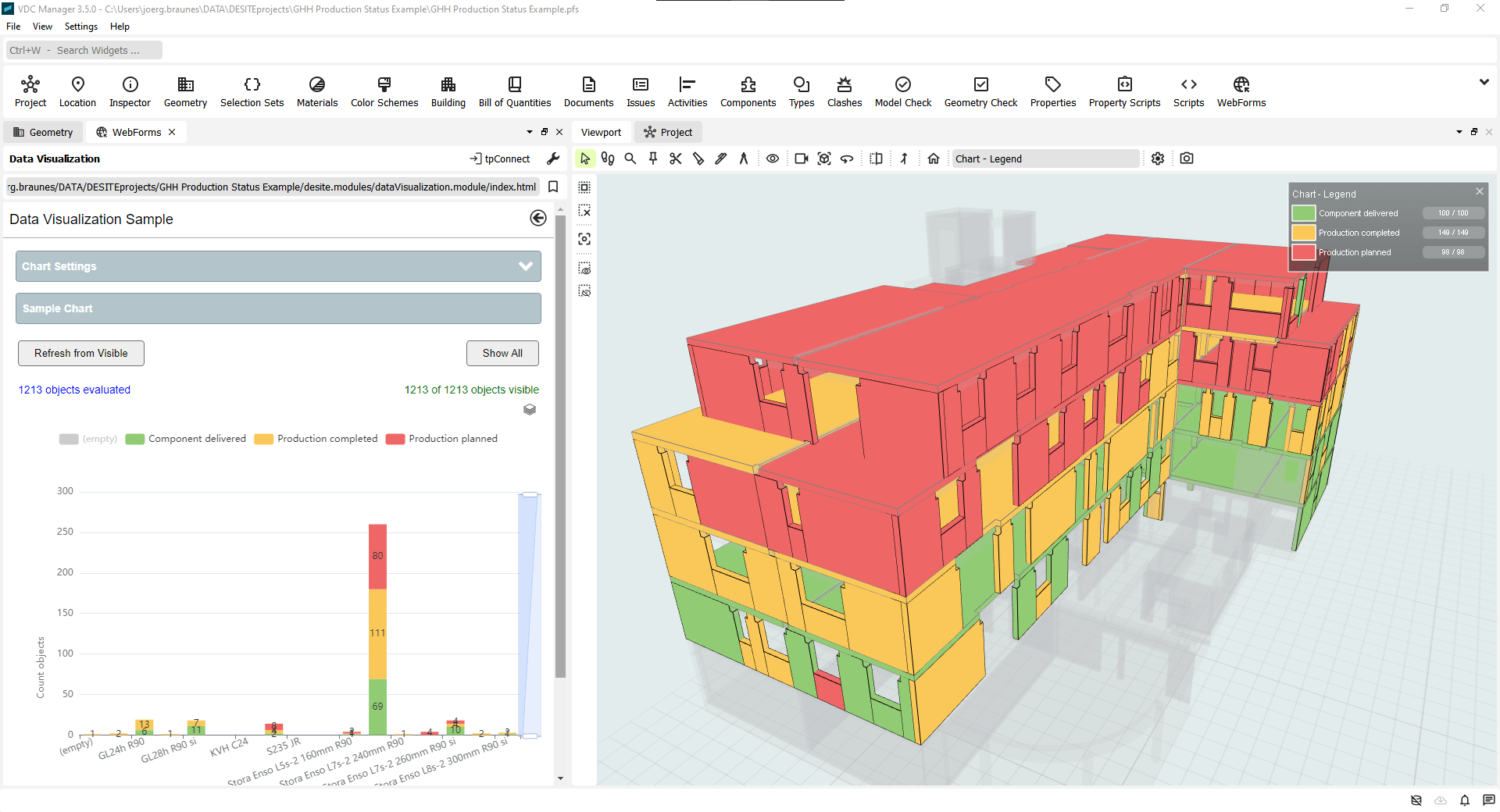Click the tpConnect wrench icon
This screenshot has width=1500, height=812.
coord(553,158)
